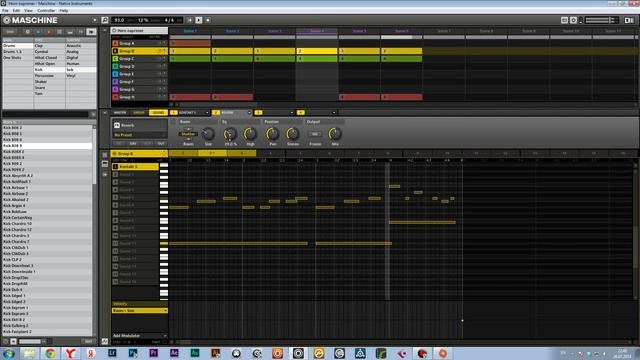Select Group F icon
Screen dimensions: 640x360
pos(115,82)
